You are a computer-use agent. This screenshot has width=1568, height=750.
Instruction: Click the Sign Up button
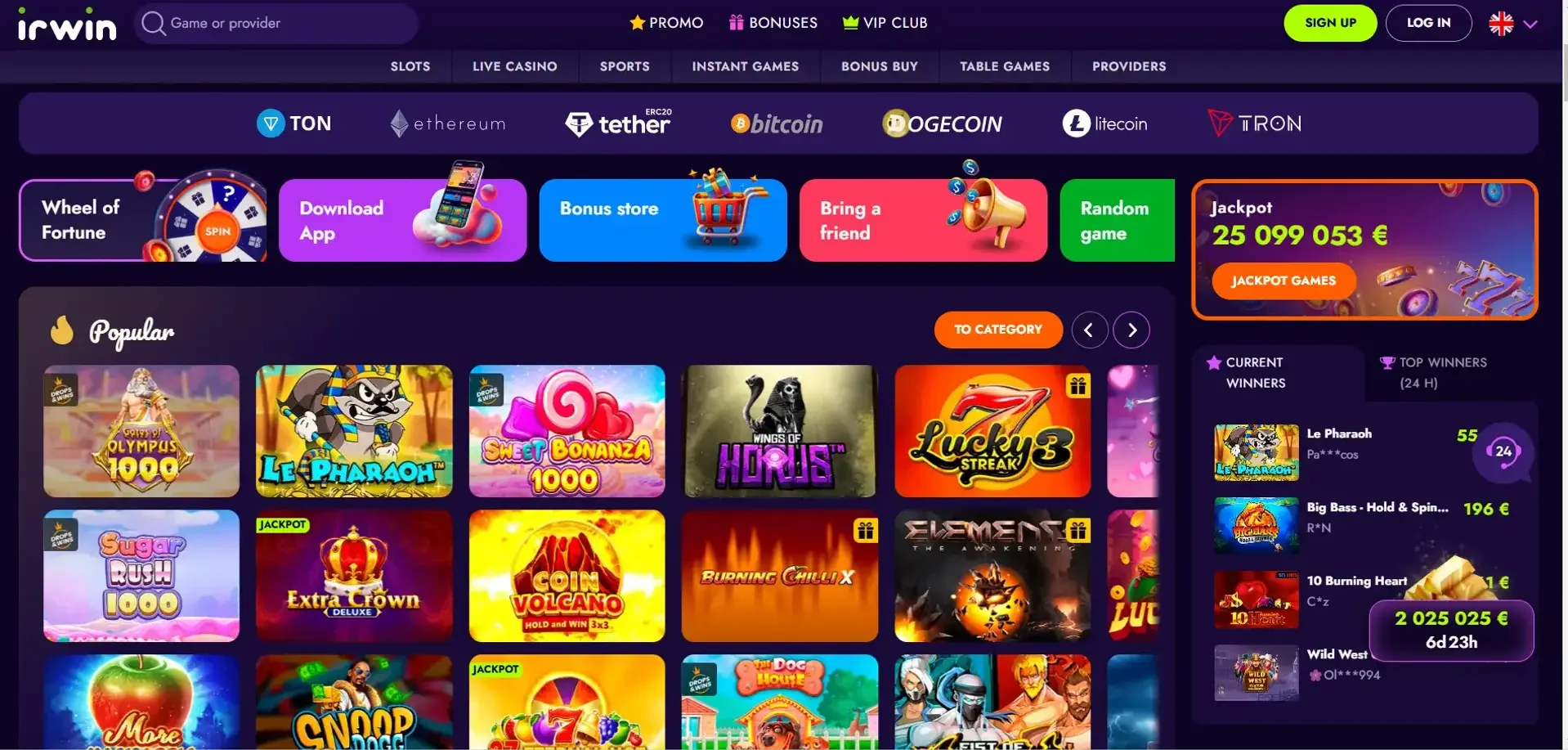(x=1330, y=23)
